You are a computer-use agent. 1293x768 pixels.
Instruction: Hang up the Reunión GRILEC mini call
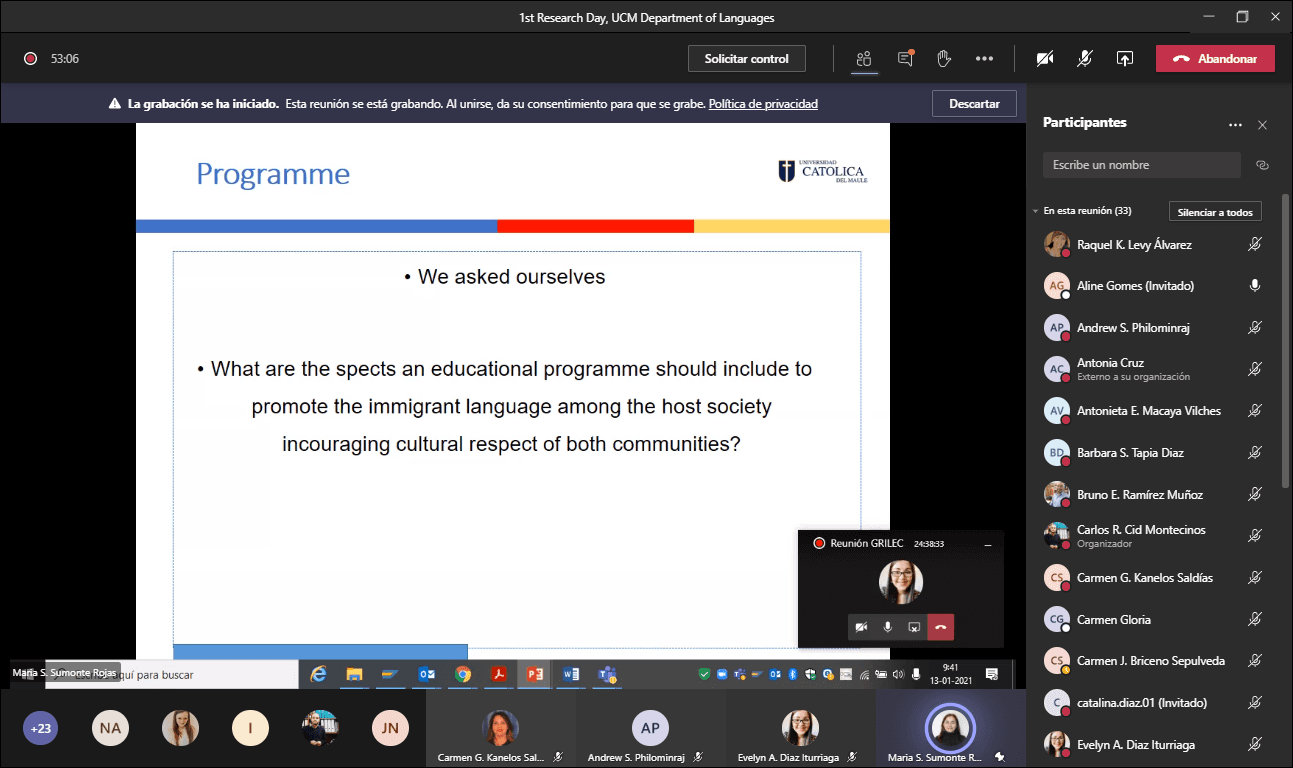pyautogui.click(x=940, y=627)
